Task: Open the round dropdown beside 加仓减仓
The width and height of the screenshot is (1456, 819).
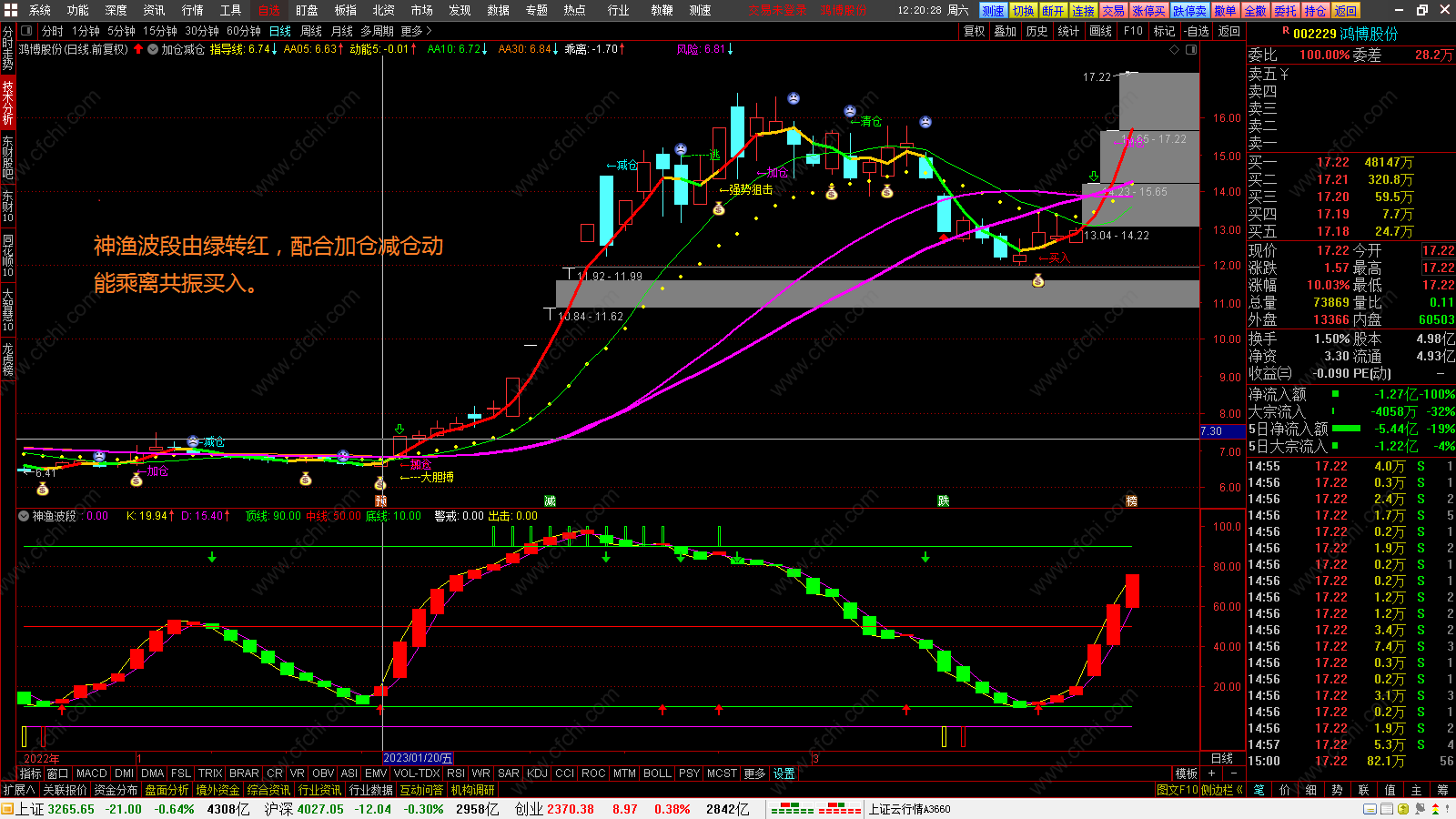Action: click(x=153, y=49)
